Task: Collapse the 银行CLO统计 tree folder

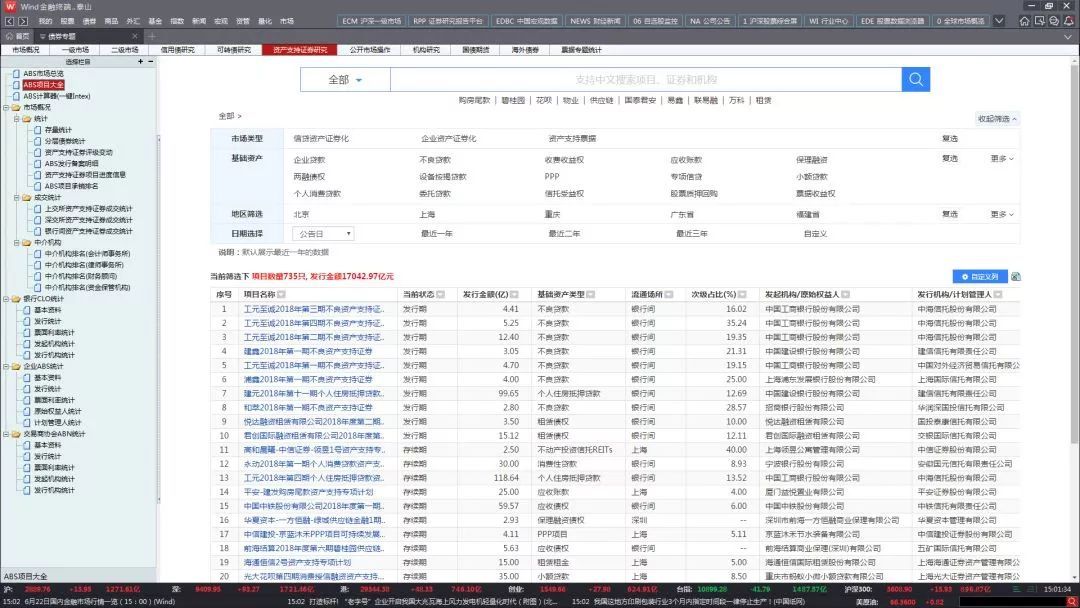Action: point(6,299)
